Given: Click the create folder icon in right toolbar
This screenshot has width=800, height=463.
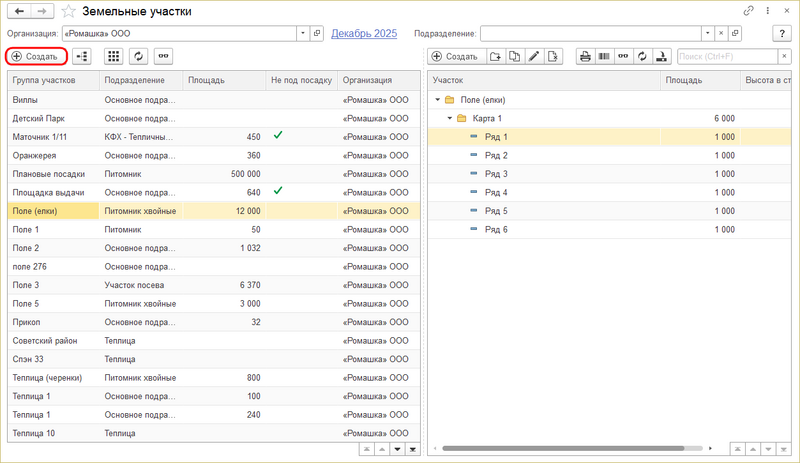Looking at the screenshot, I should tap(495, 57).
